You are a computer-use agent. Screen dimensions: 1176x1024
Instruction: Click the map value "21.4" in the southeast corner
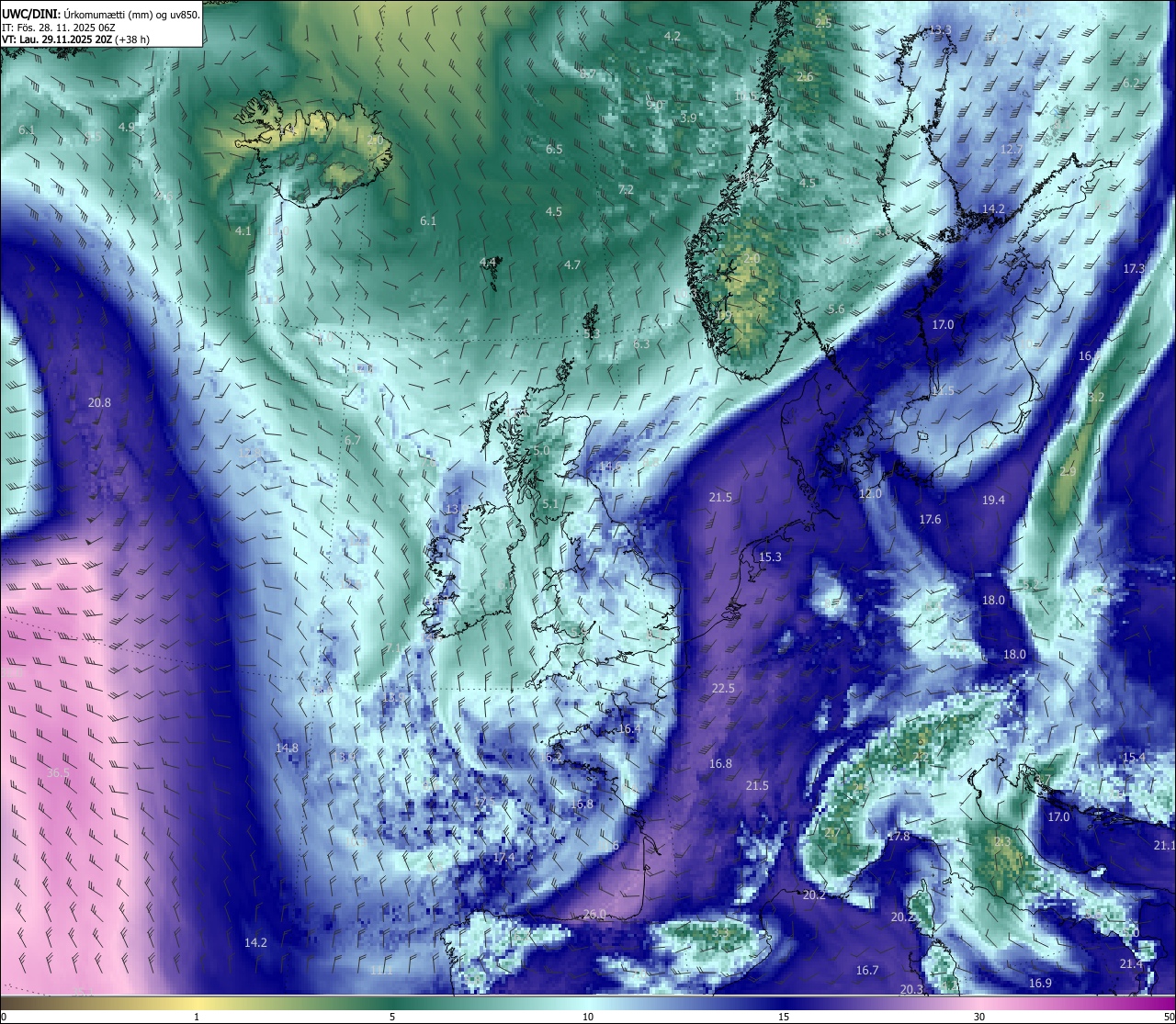(x=1131, y=964)
